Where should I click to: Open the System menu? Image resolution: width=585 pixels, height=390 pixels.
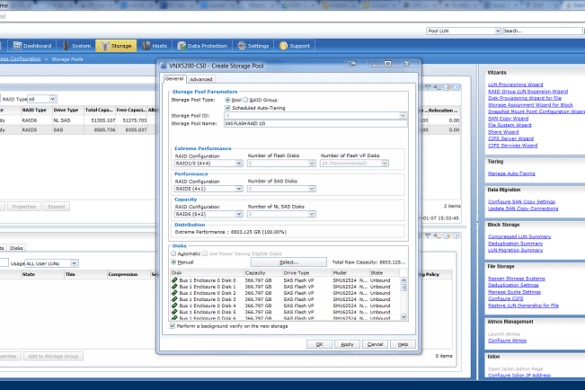76,46
